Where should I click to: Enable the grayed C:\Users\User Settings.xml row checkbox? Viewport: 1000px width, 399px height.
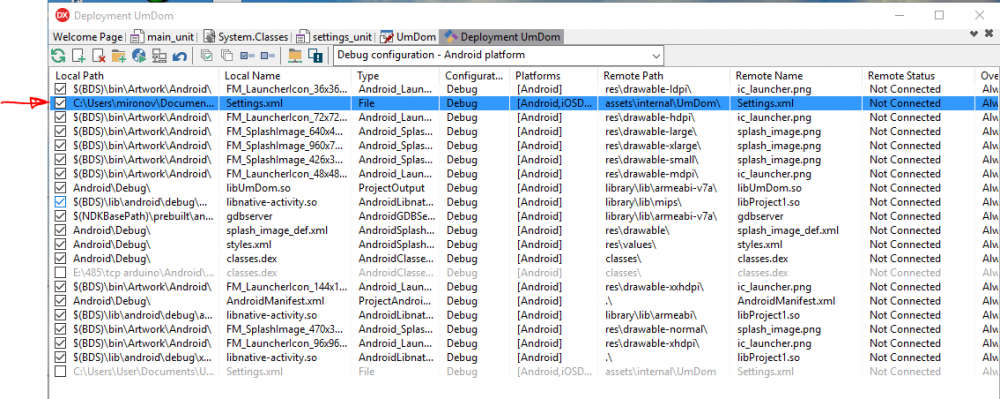click(x=60, y=372)
